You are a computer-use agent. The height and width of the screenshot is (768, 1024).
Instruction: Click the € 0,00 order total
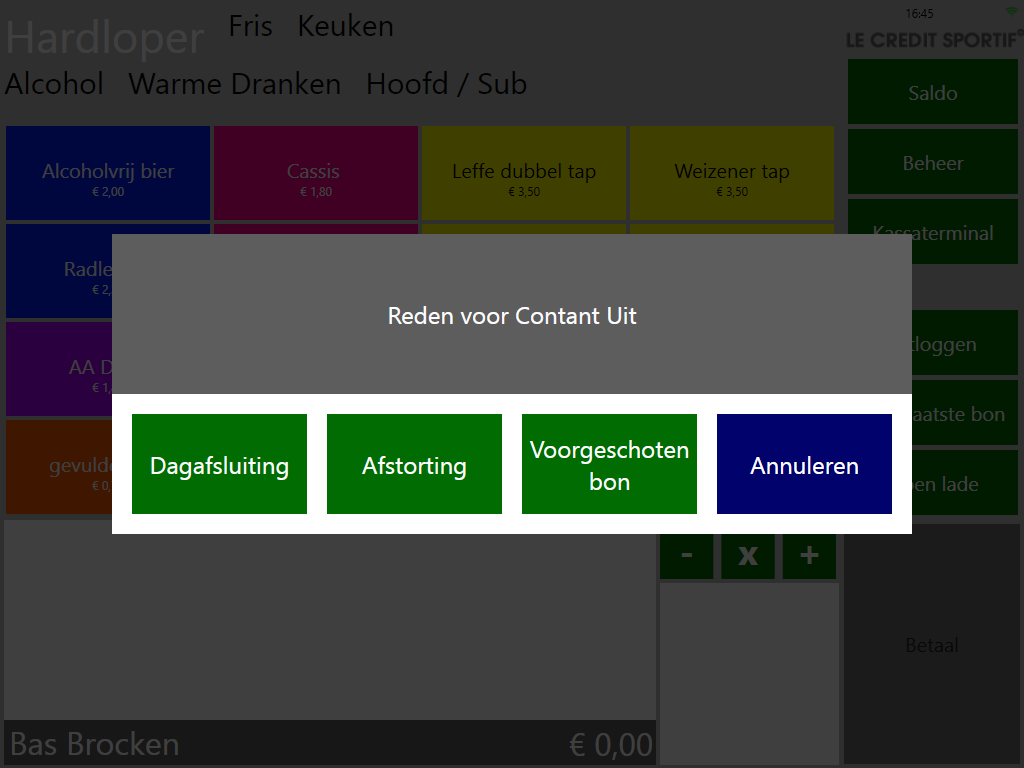point(611,744)
